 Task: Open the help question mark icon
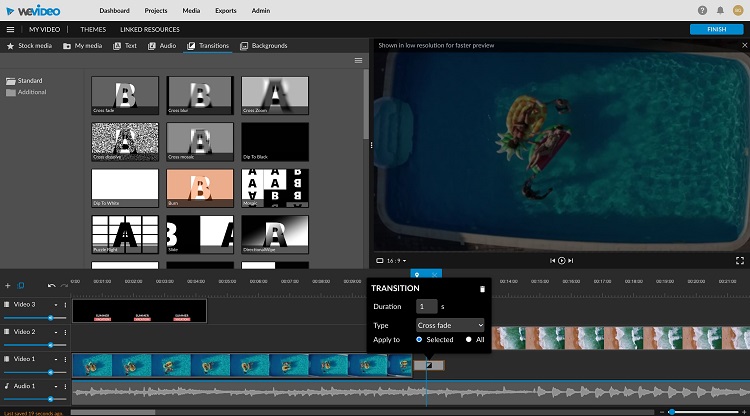[x=702, y=10]
